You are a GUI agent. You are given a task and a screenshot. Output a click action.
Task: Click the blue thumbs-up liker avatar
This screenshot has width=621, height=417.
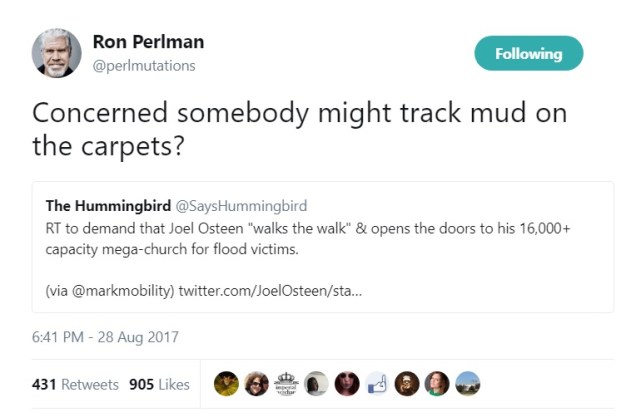(378, 384)
